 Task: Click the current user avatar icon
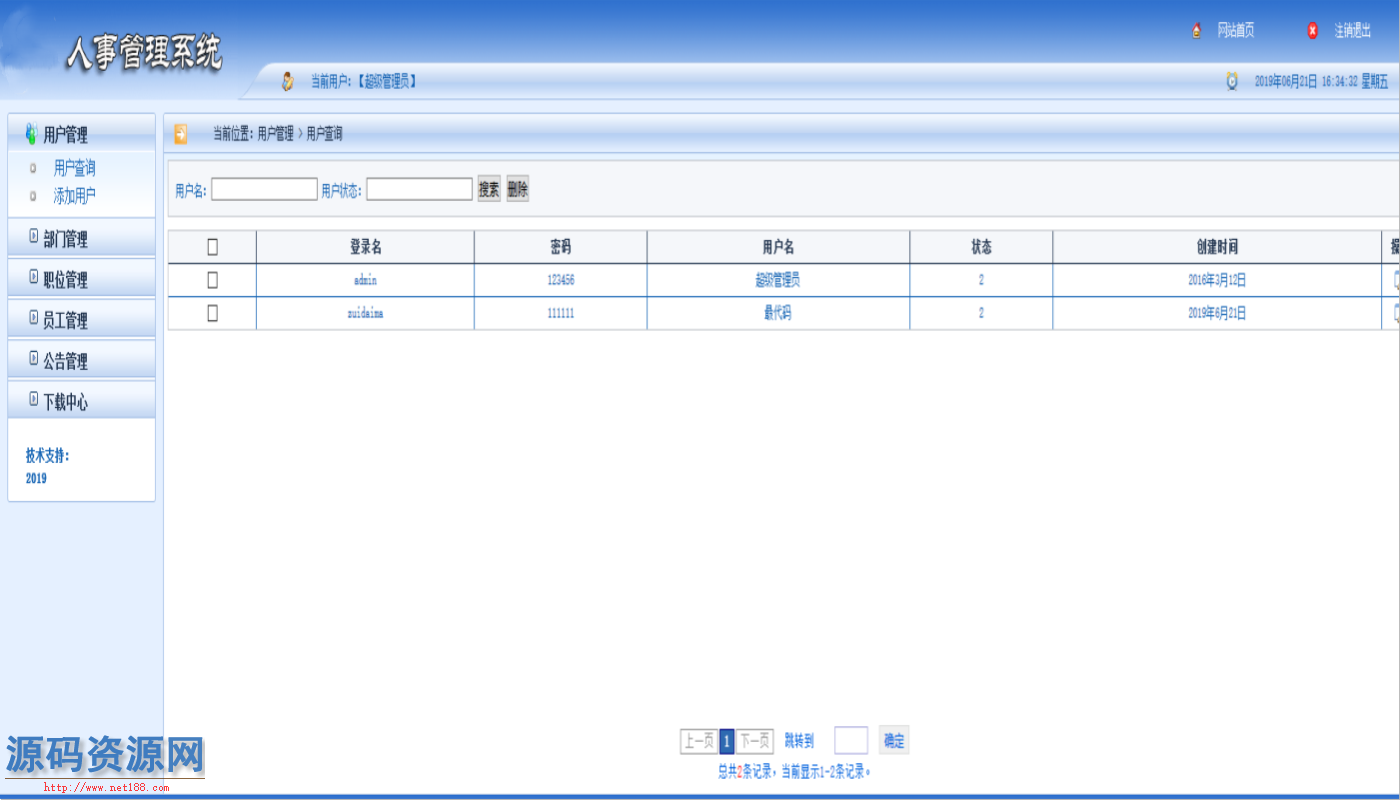pyautogui.click(x=288, y=81)
